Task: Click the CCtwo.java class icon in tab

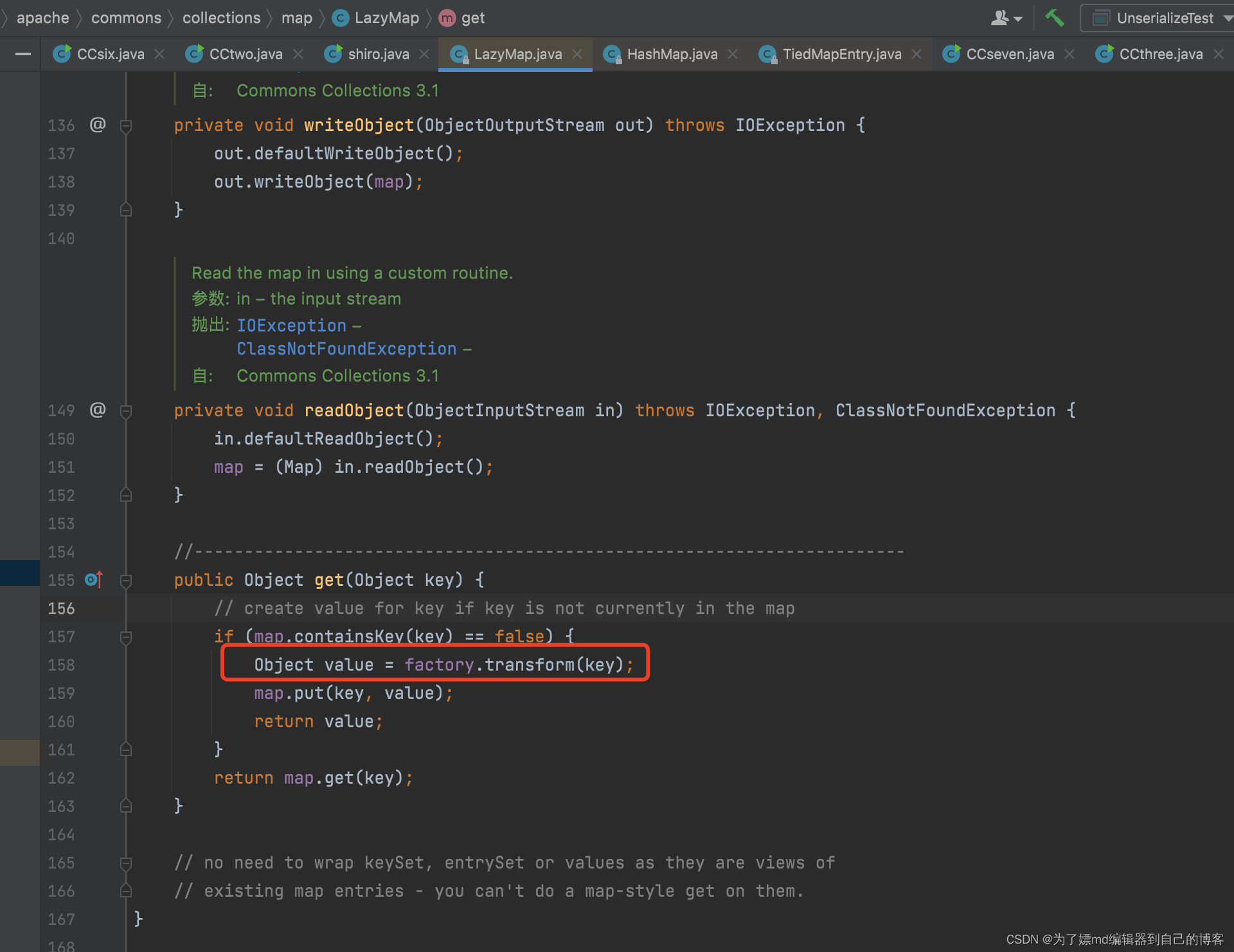Action: point(194,54)
